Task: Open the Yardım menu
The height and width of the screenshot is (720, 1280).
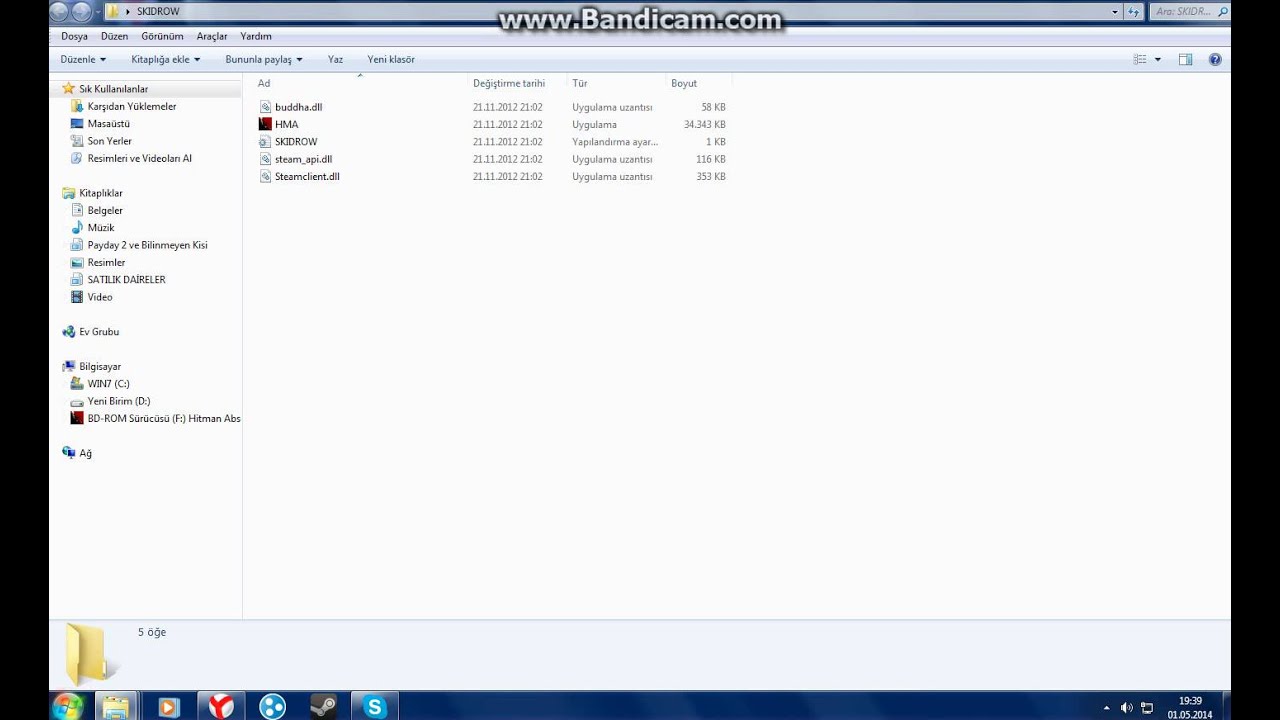Action: point(256,36)
